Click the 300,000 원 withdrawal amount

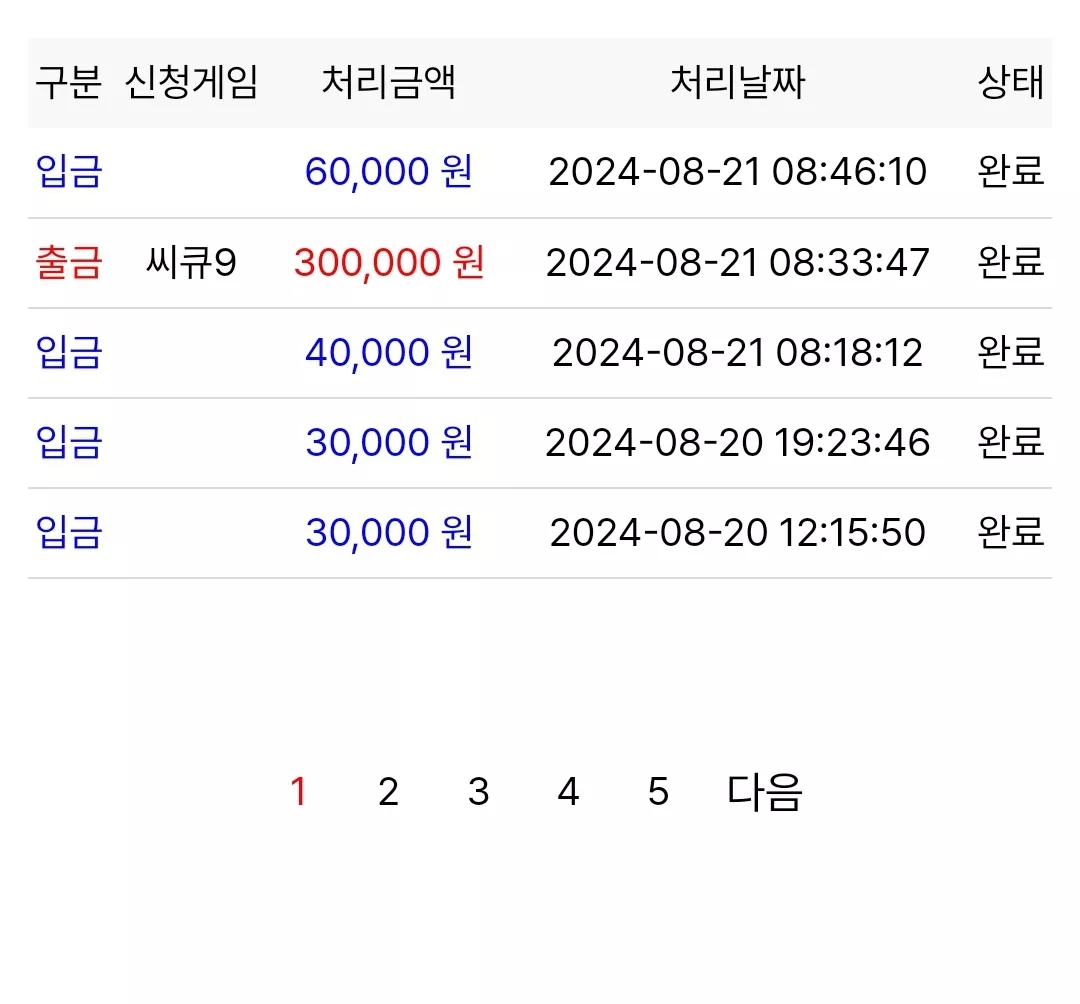(388, 263)
